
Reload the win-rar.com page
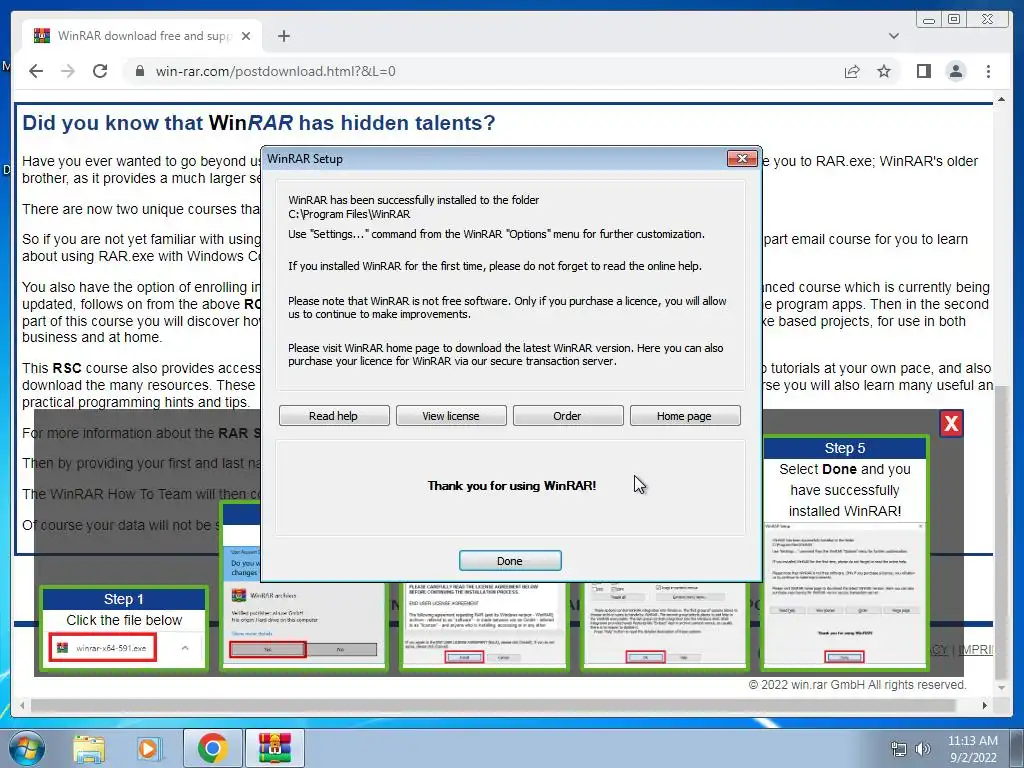(x=100, y=71)
